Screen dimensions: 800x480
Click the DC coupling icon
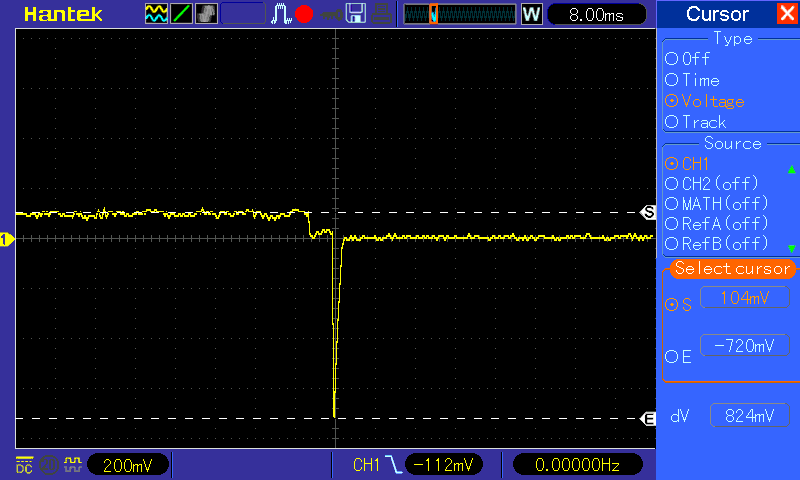pyautogui.click(x=24, y=465)
